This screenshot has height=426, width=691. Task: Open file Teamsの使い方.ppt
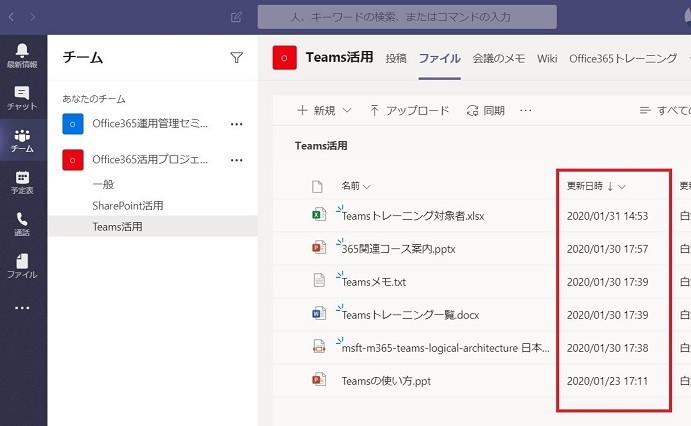click(x=386, y=381)
